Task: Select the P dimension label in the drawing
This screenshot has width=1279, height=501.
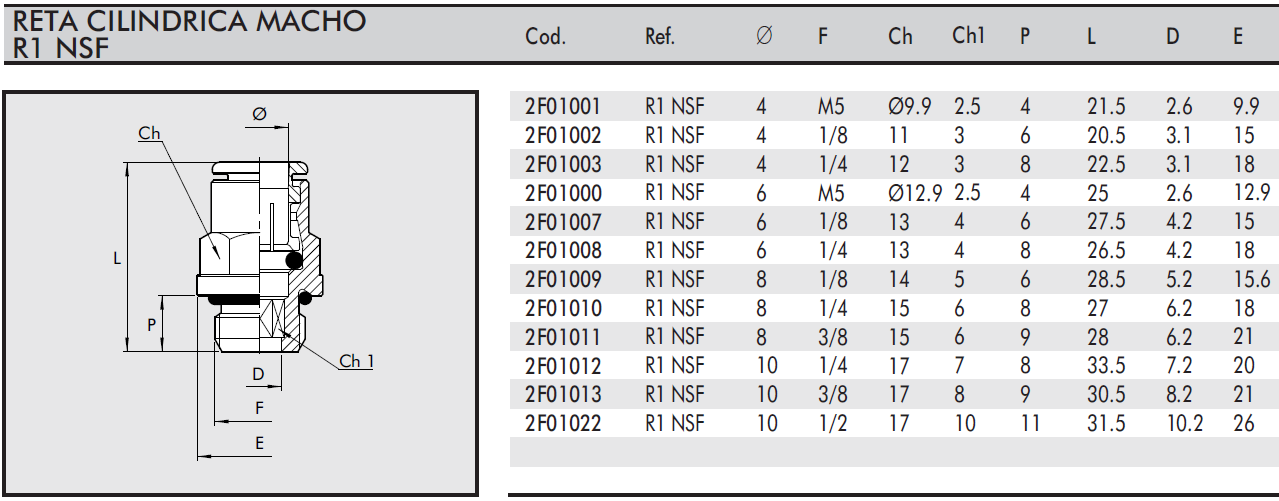Action: click(151, 325)
